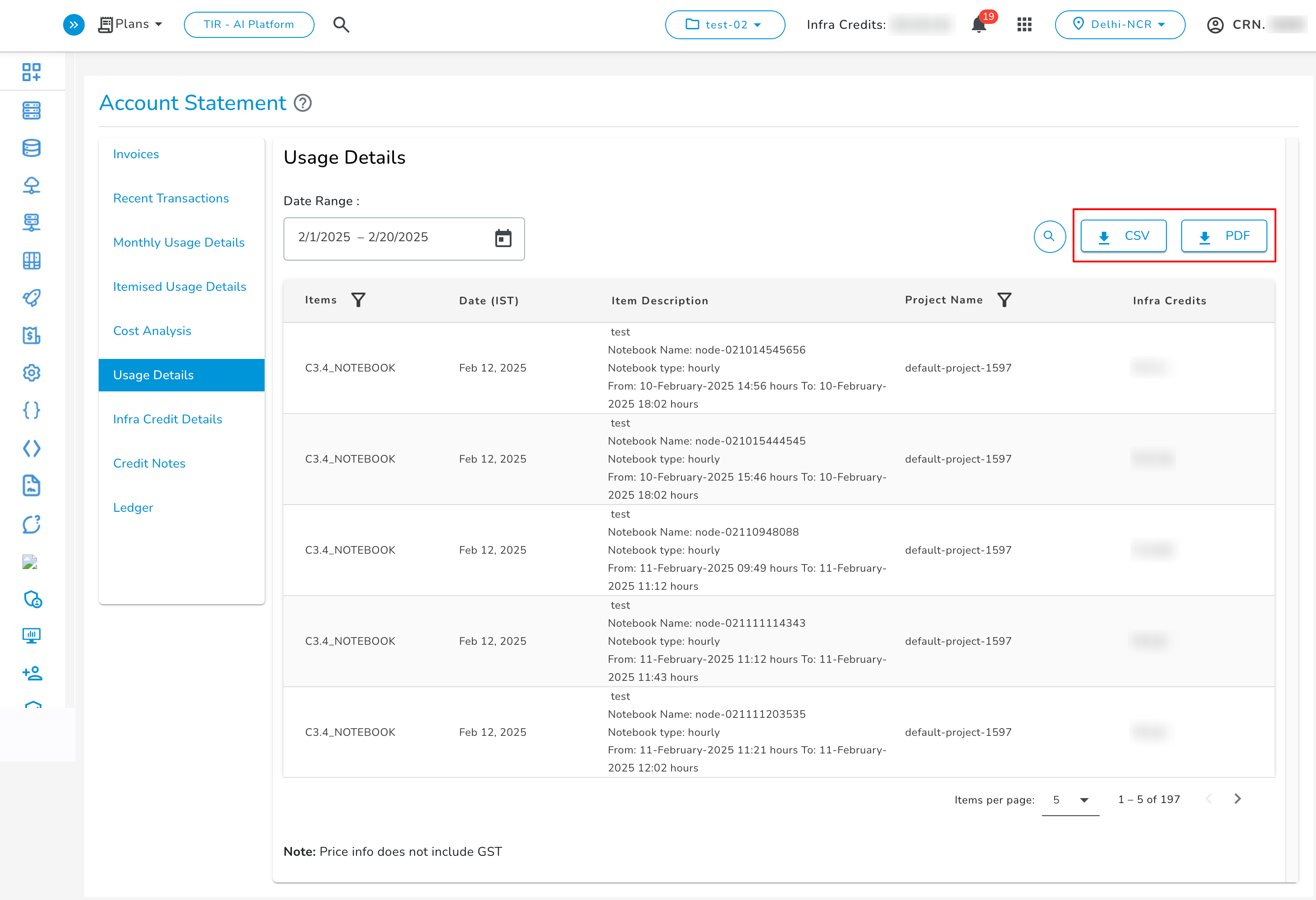
Task: Open the shield security sidebar icon
Action: coord(33,599)
